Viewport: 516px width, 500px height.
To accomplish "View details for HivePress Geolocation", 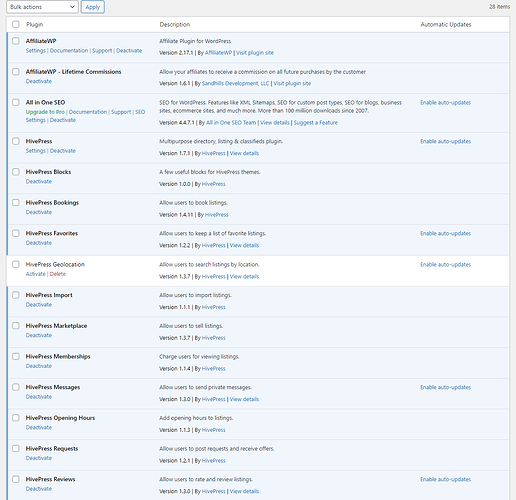I will click(x=244, y=277).
